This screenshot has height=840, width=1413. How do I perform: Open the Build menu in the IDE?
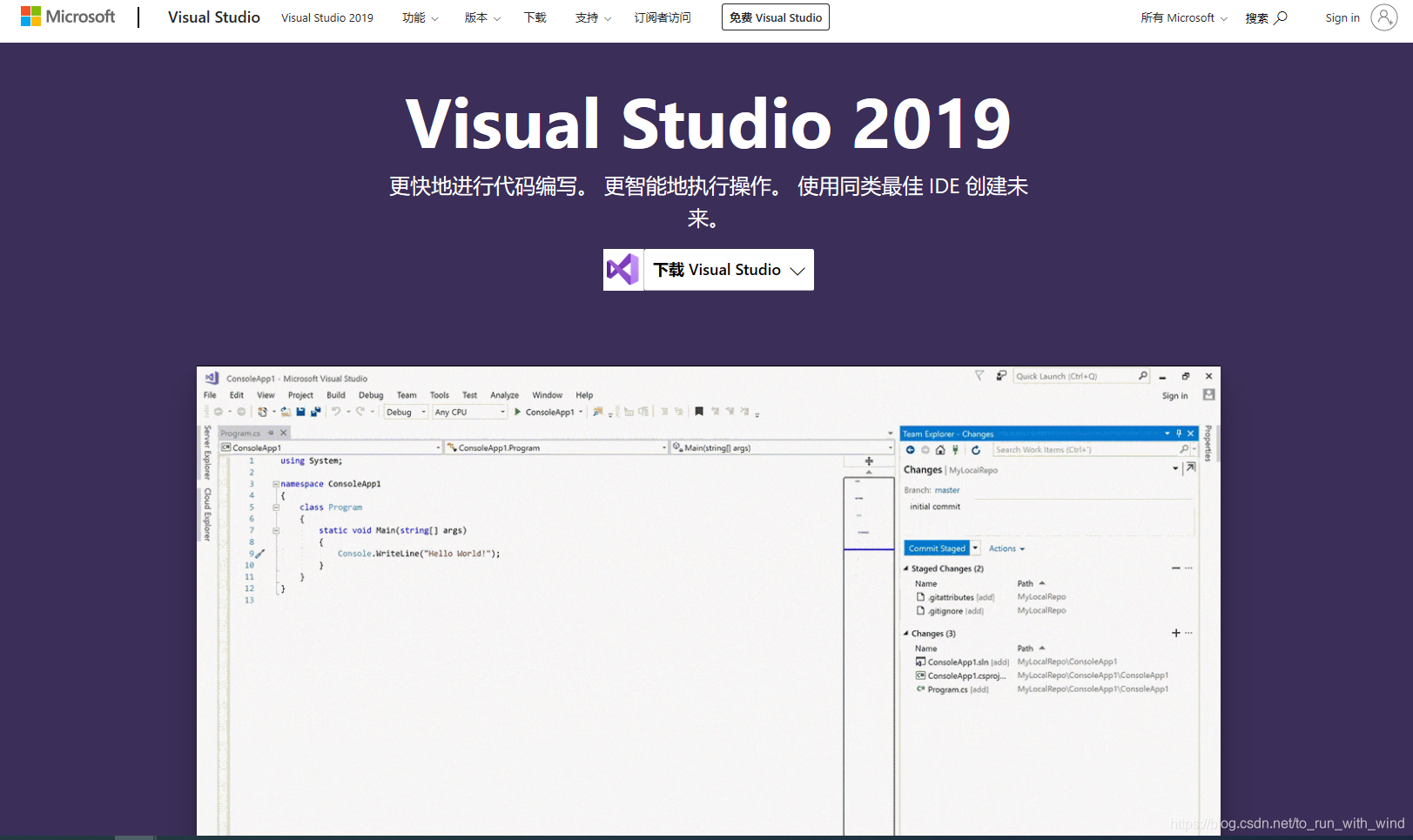[x=336, y=395]
